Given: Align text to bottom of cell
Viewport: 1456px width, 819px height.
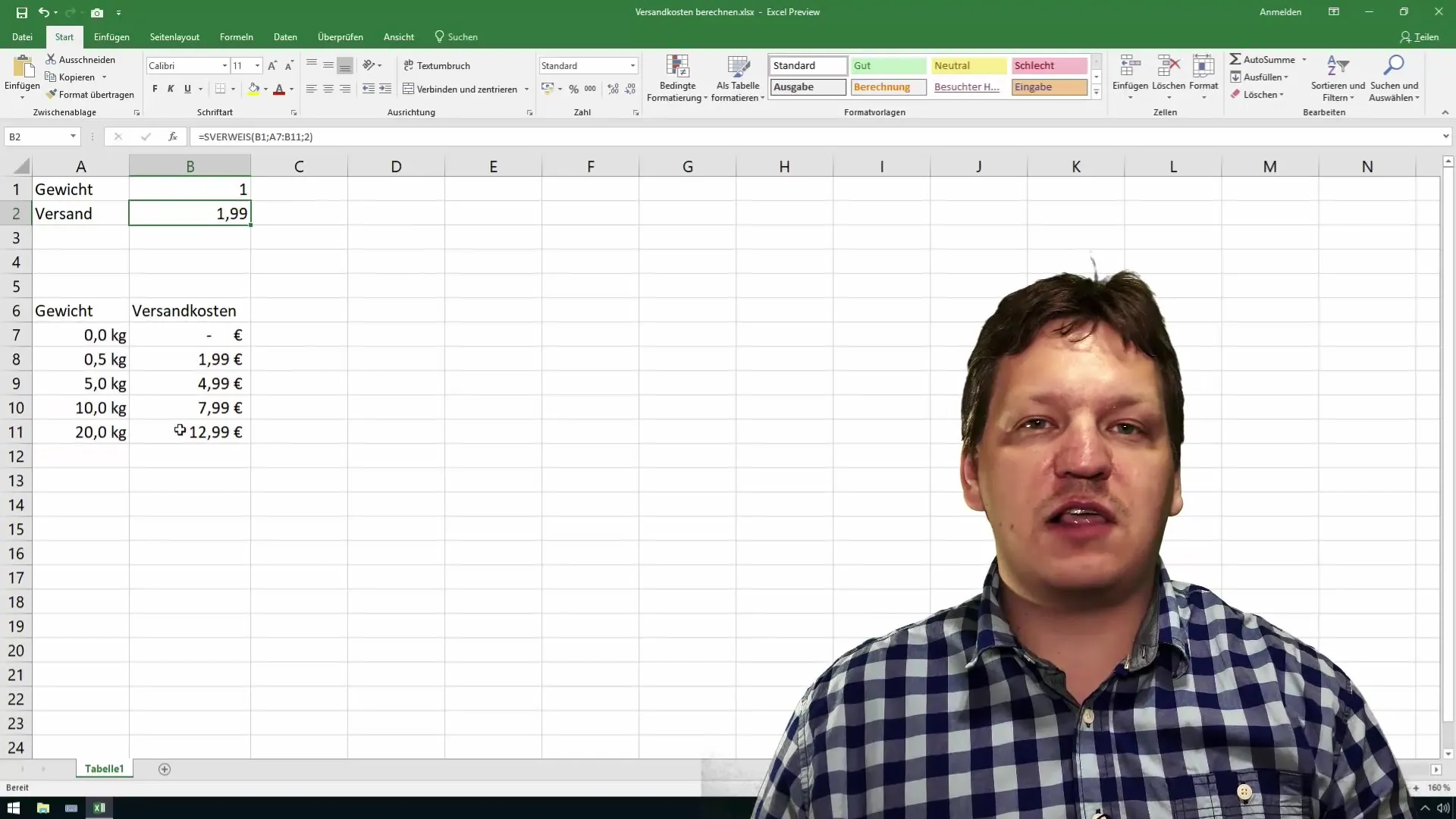Looking at the screenshot, I should tap(345, 65).
